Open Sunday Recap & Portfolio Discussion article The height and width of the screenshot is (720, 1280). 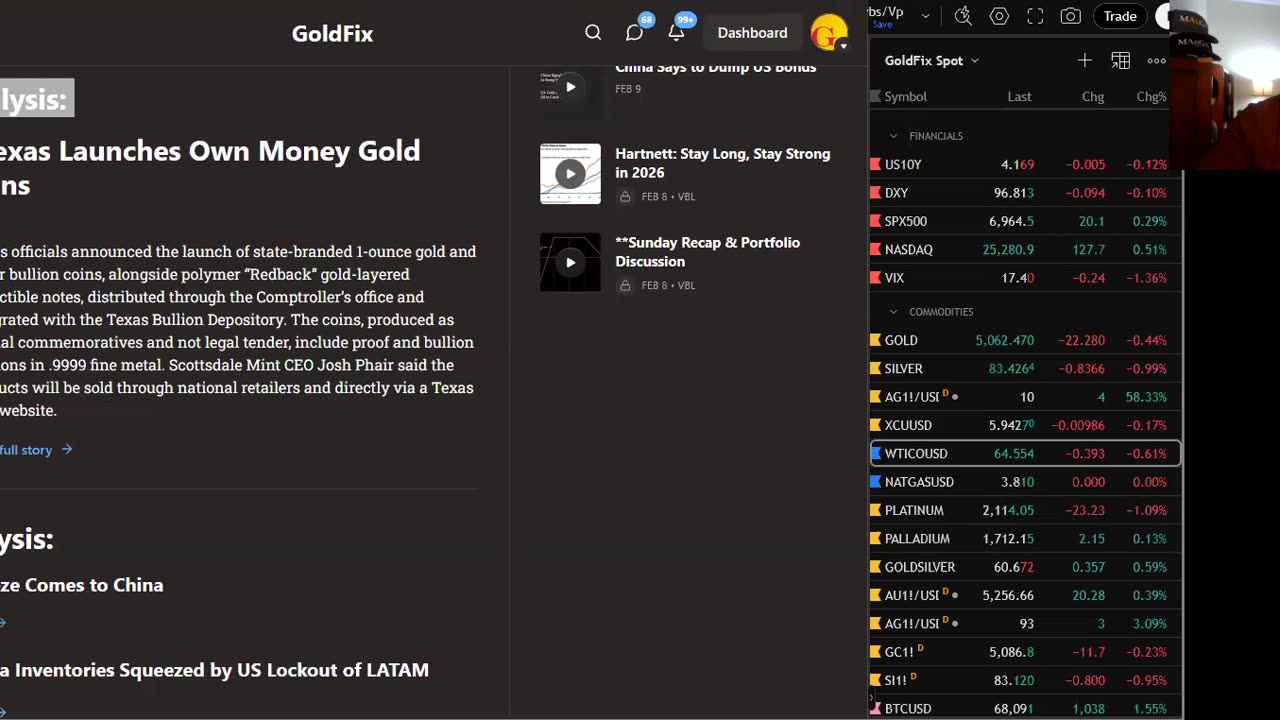click(x=708, y=252)
